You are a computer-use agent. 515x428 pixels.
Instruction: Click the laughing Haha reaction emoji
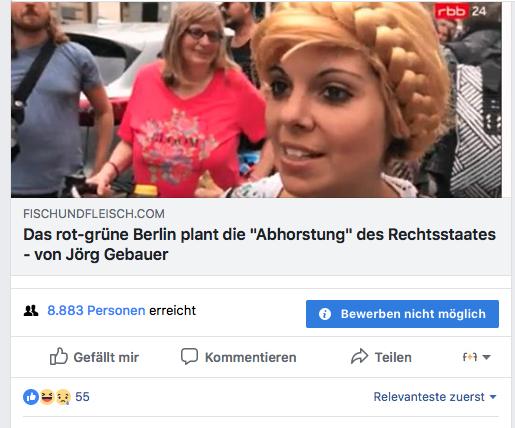click(47, 397)
